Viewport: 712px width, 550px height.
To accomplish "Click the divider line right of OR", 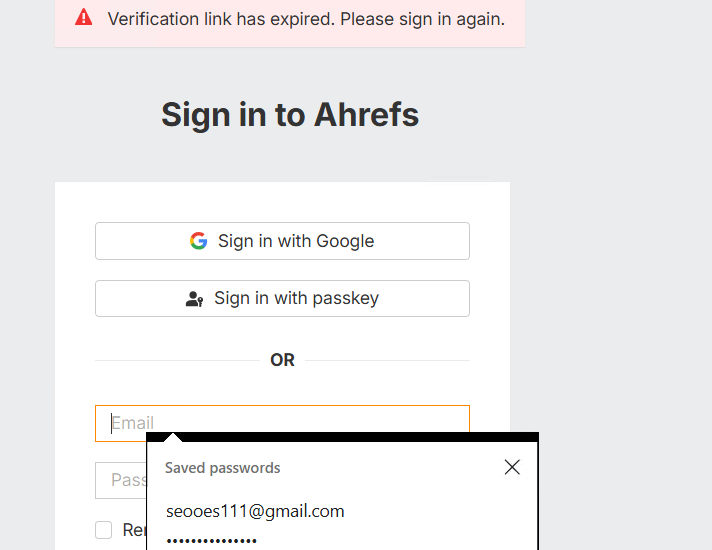I will [388, 360].
